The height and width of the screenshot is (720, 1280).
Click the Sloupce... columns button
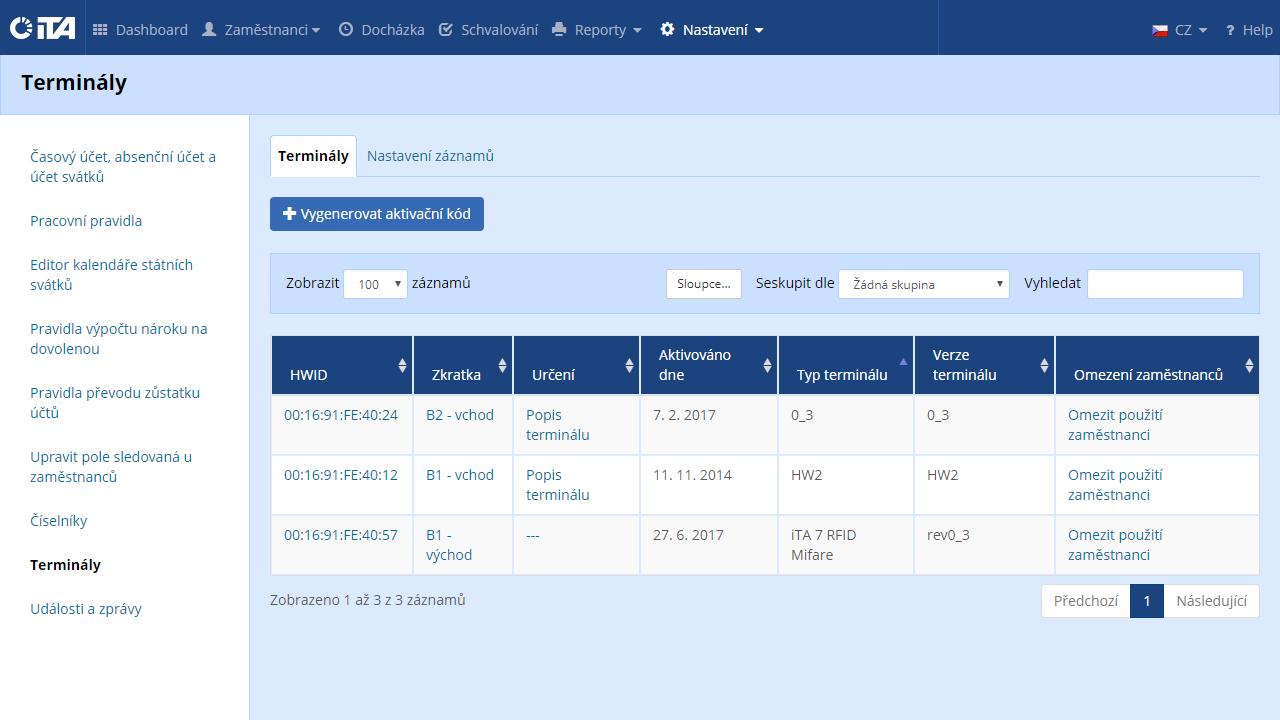tap(704, 284)
